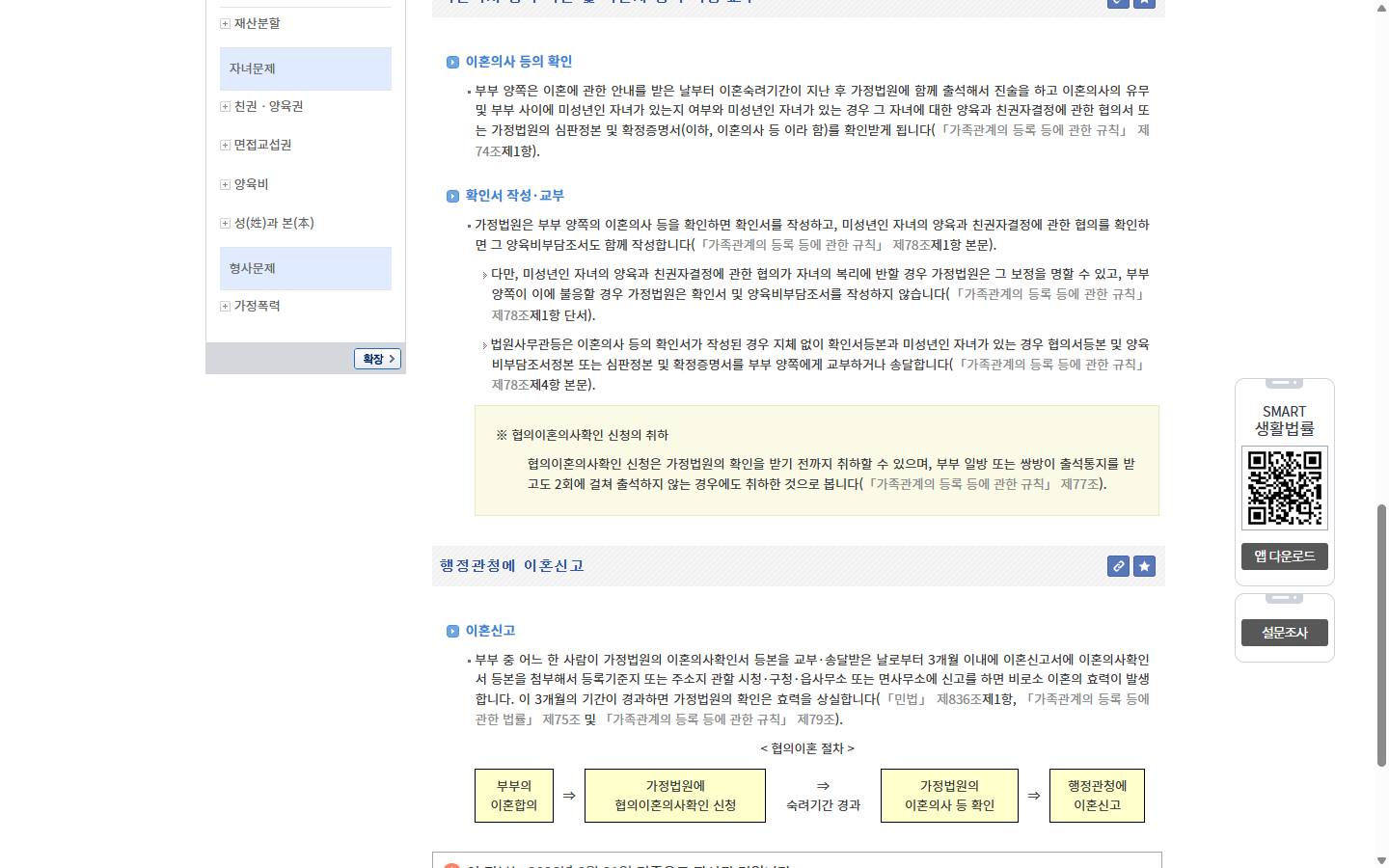Screen dimensions: 1389x868
Task: Select the 형사문제 sidebar category
Action: 306,268
